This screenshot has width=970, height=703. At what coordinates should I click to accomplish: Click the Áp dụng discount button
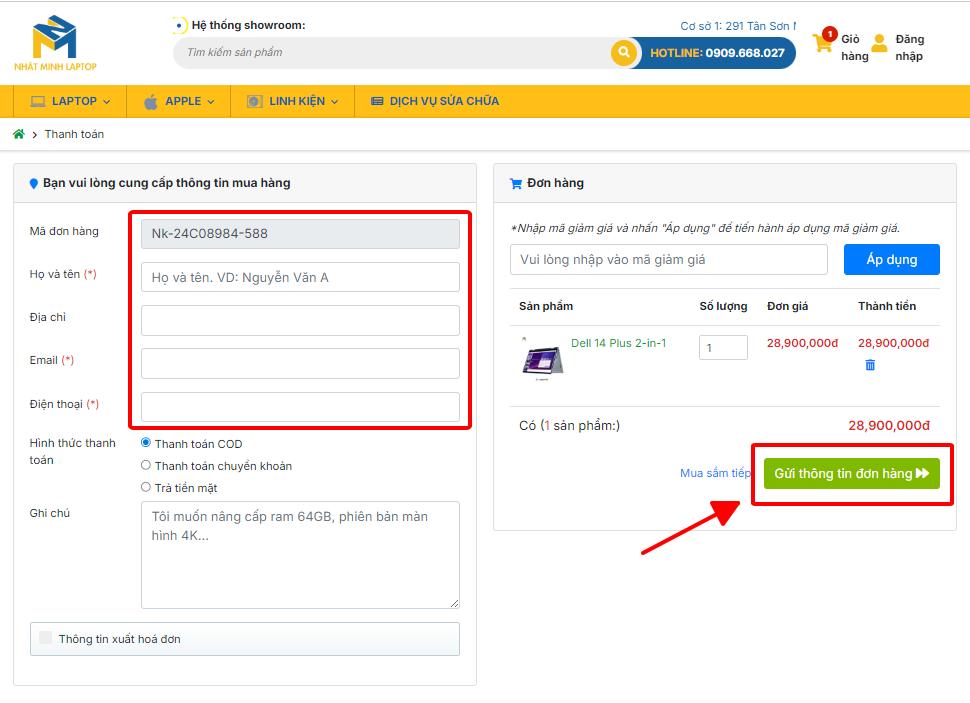[x=891, y=259]
